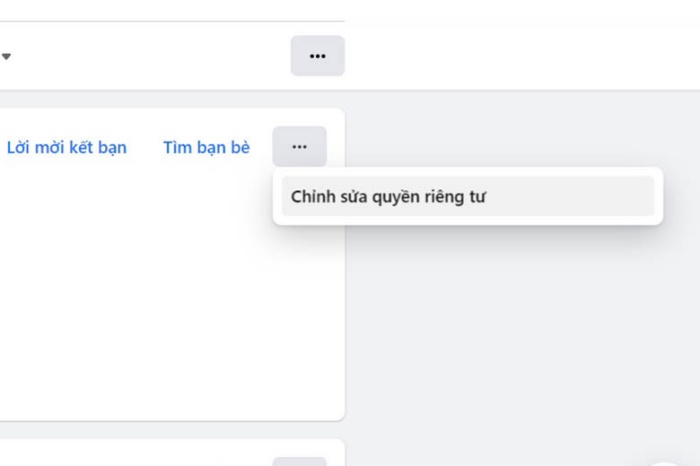This screenshot has height=466, width=700.
Task: Click the partially visible three-dot button at the bottom
Action: point(299,462)
